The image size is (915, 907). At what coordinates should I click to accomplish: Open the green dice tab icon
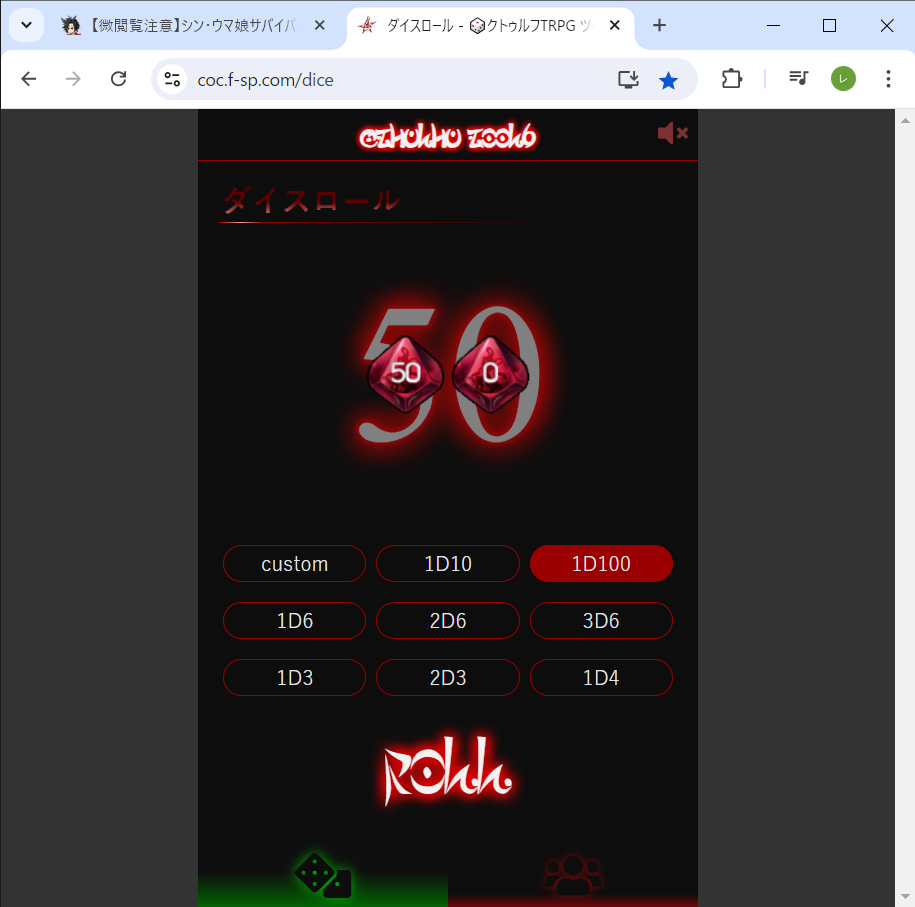323,875
